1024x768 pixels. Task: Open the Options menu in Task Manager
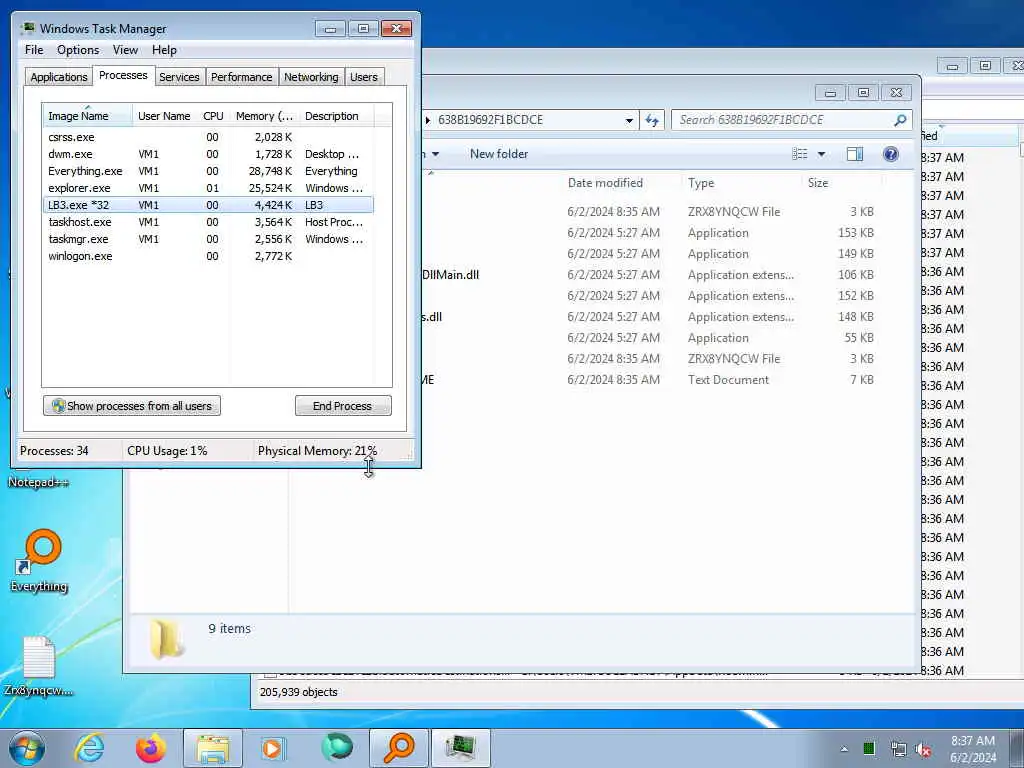point(78,50)
